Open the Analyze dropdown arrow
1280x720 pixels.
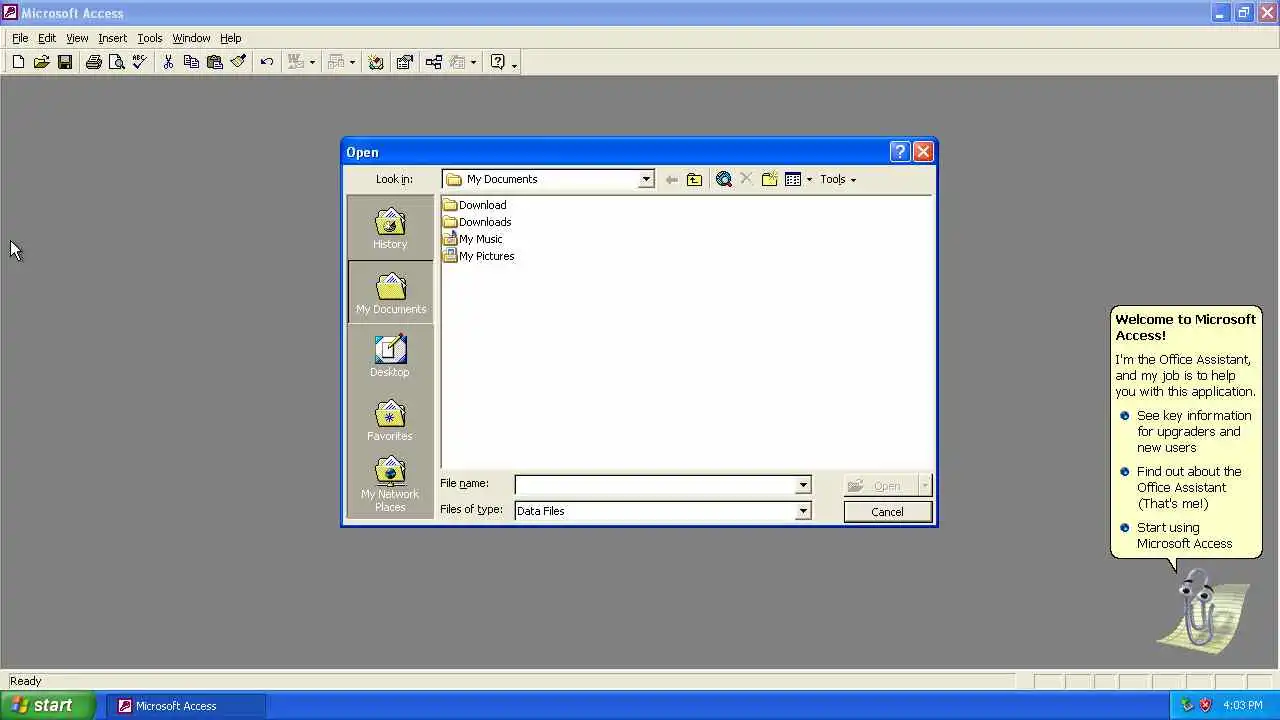point(352,62)
